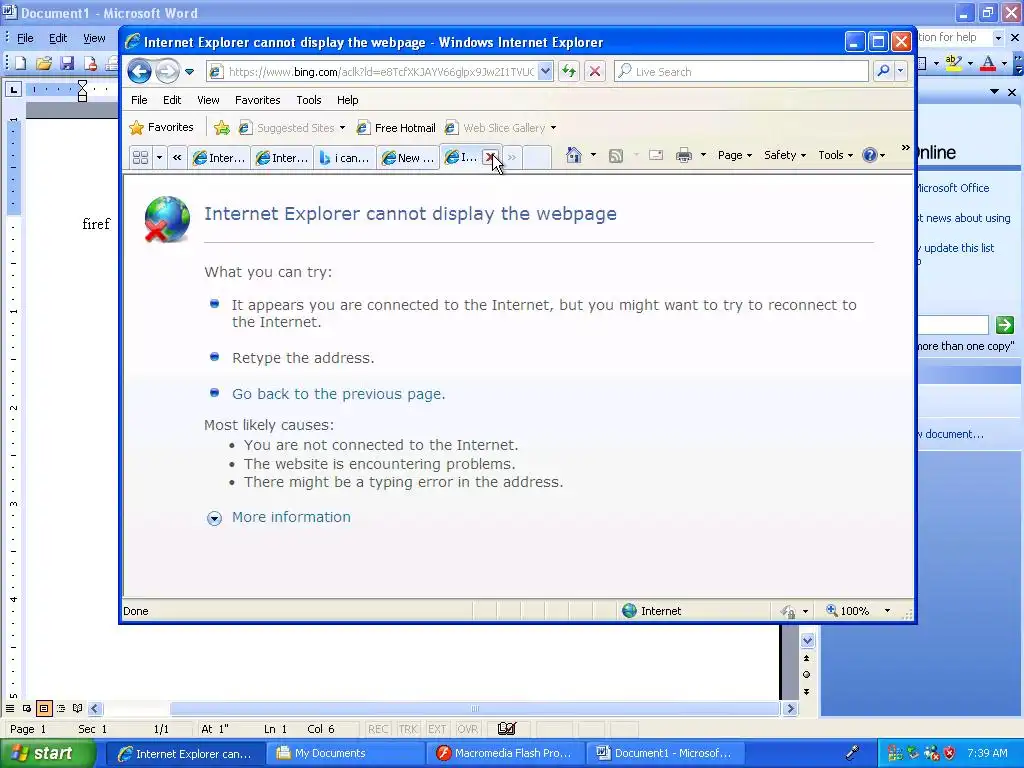The height and width of the screenshot is (768, 1024).
Task: Click the Stop loading icon
Action: (x=595, y=72)
